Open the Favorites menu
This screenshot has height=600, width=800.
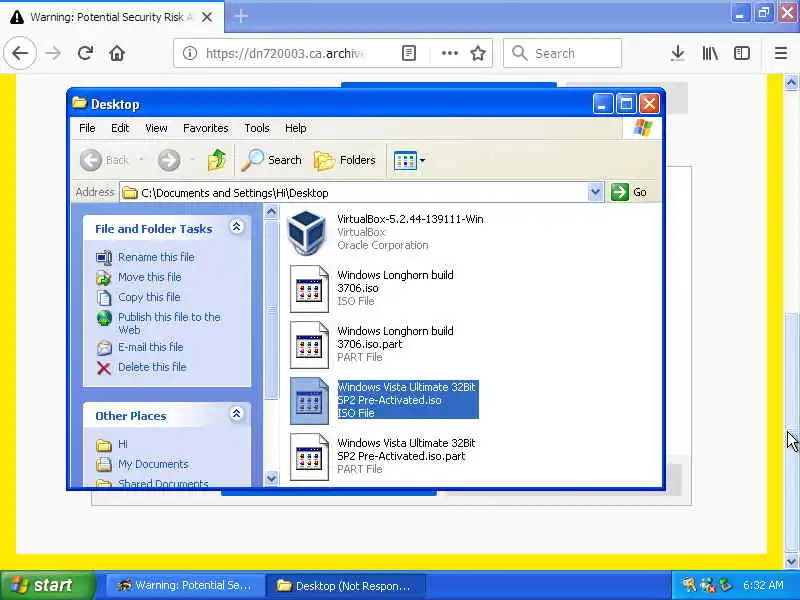[206, 128]
